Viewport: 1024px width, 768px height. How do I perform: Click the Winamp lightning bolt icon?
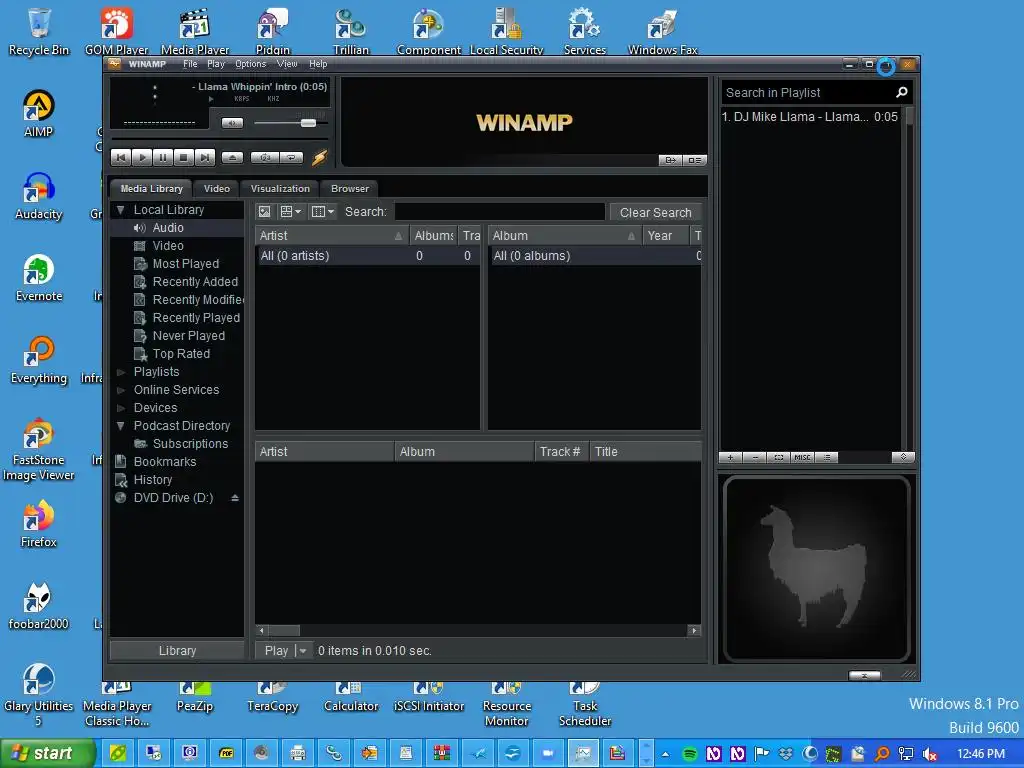tap(319, 157)
